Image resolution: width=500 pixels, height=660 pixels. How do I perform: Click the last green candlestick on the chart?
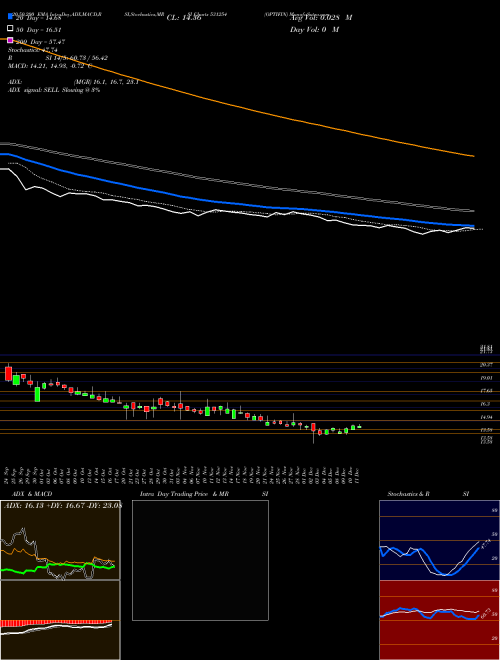click(359, 426)
